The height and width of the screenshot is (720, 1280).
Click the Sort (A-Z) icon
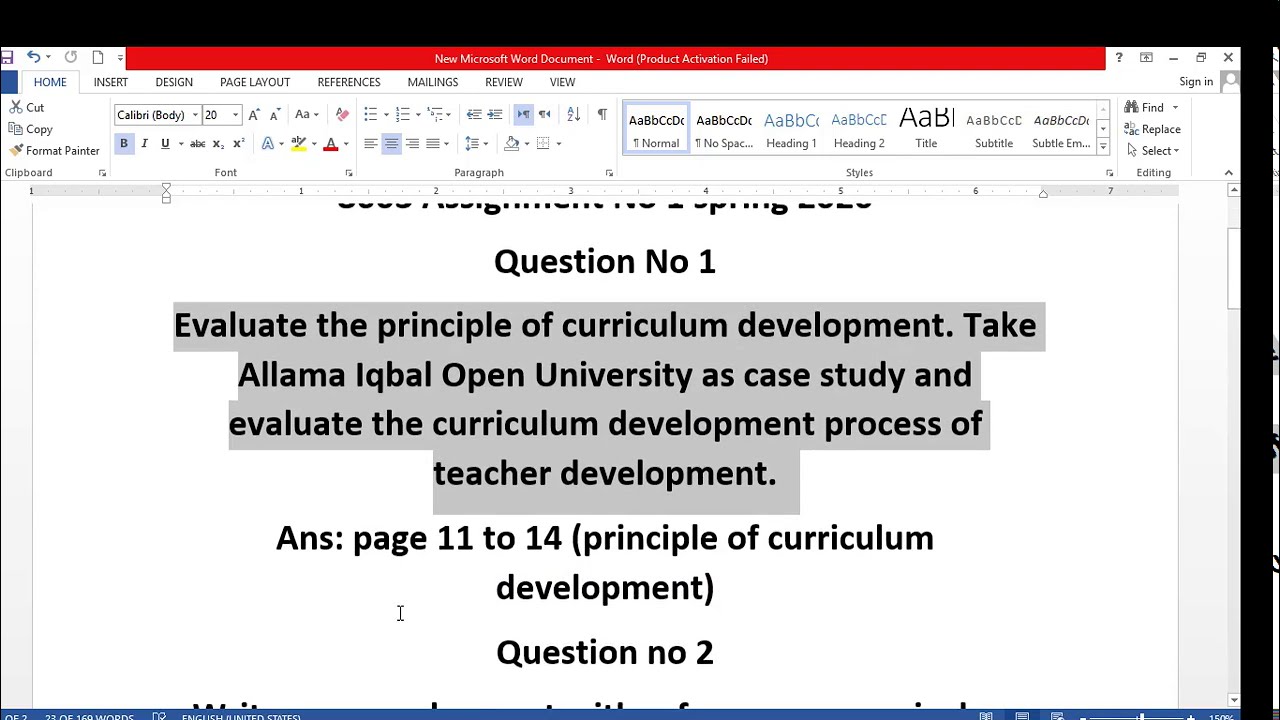coord(573,115)
